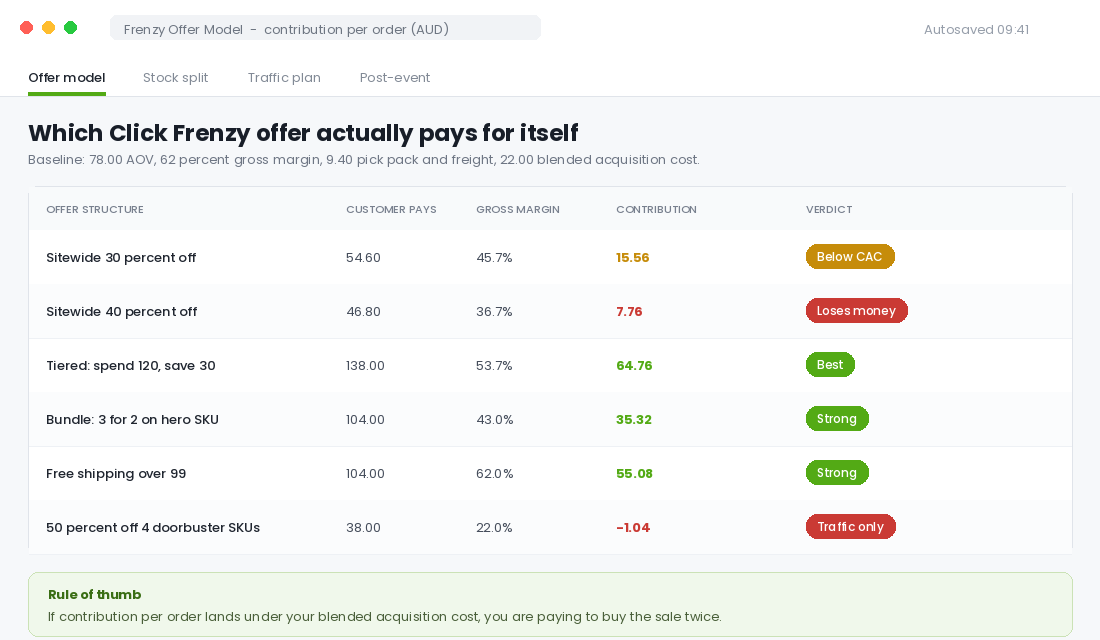The width and height of the screenshot is (1100, 640).
Task: Click the 35.32 contribution value
Action: pos(633,420)
